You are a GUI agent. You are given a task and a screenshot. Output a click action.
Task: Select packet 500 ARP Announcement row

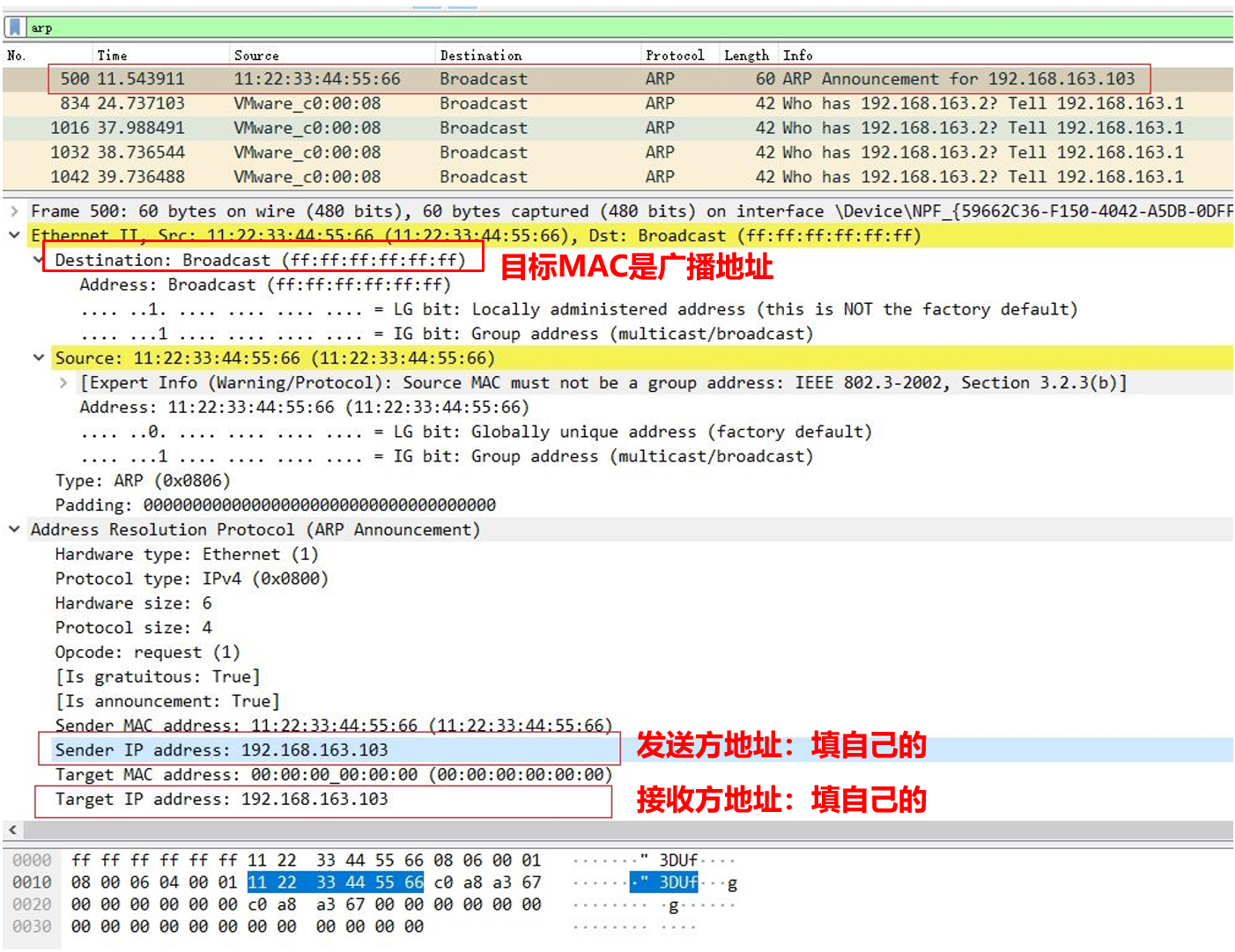tap(617, 79)
